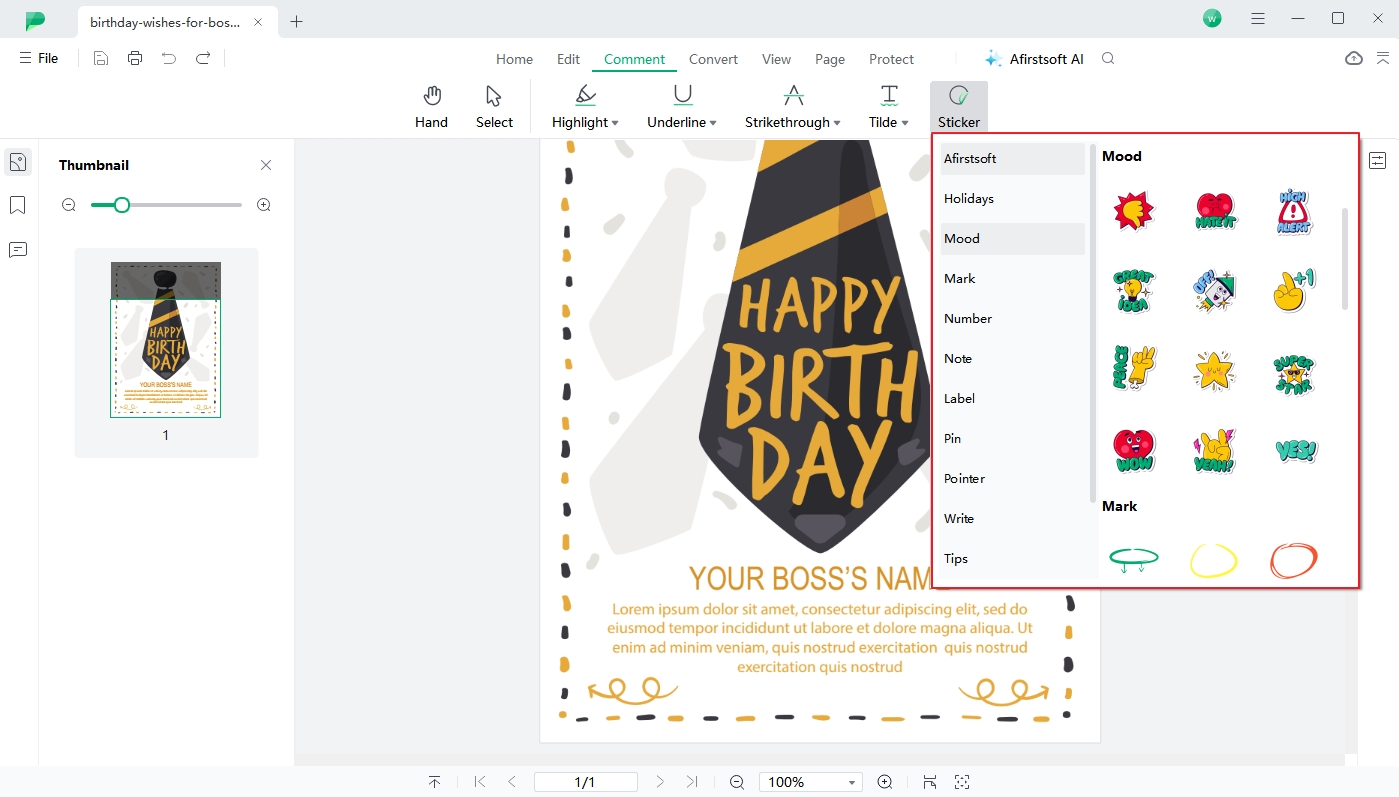
Task: Open the search tool icon
Action: point(1108,59)
